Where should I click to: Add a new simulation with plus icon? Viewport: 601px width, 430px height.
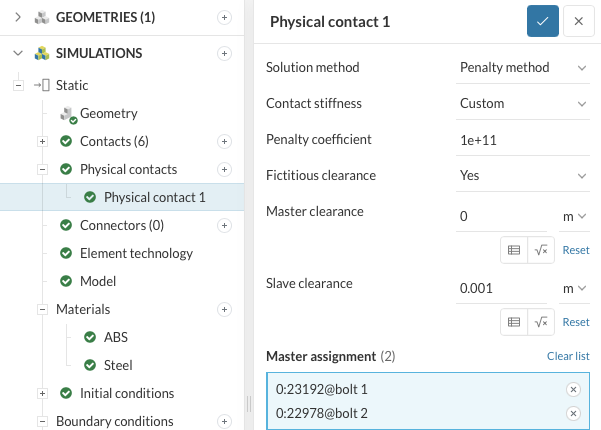[x=224, y=53]
